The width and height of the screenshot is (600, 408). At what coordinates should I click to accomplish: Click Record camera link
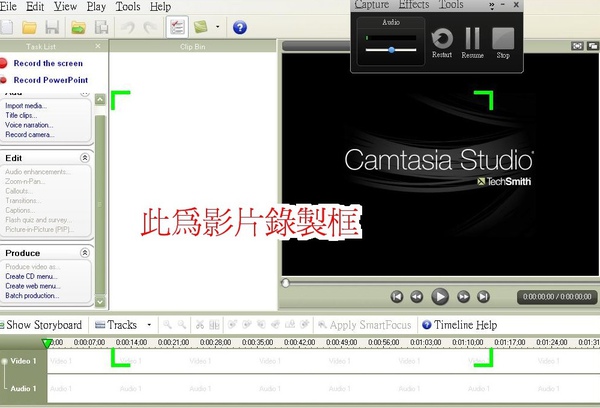(29, 134)
